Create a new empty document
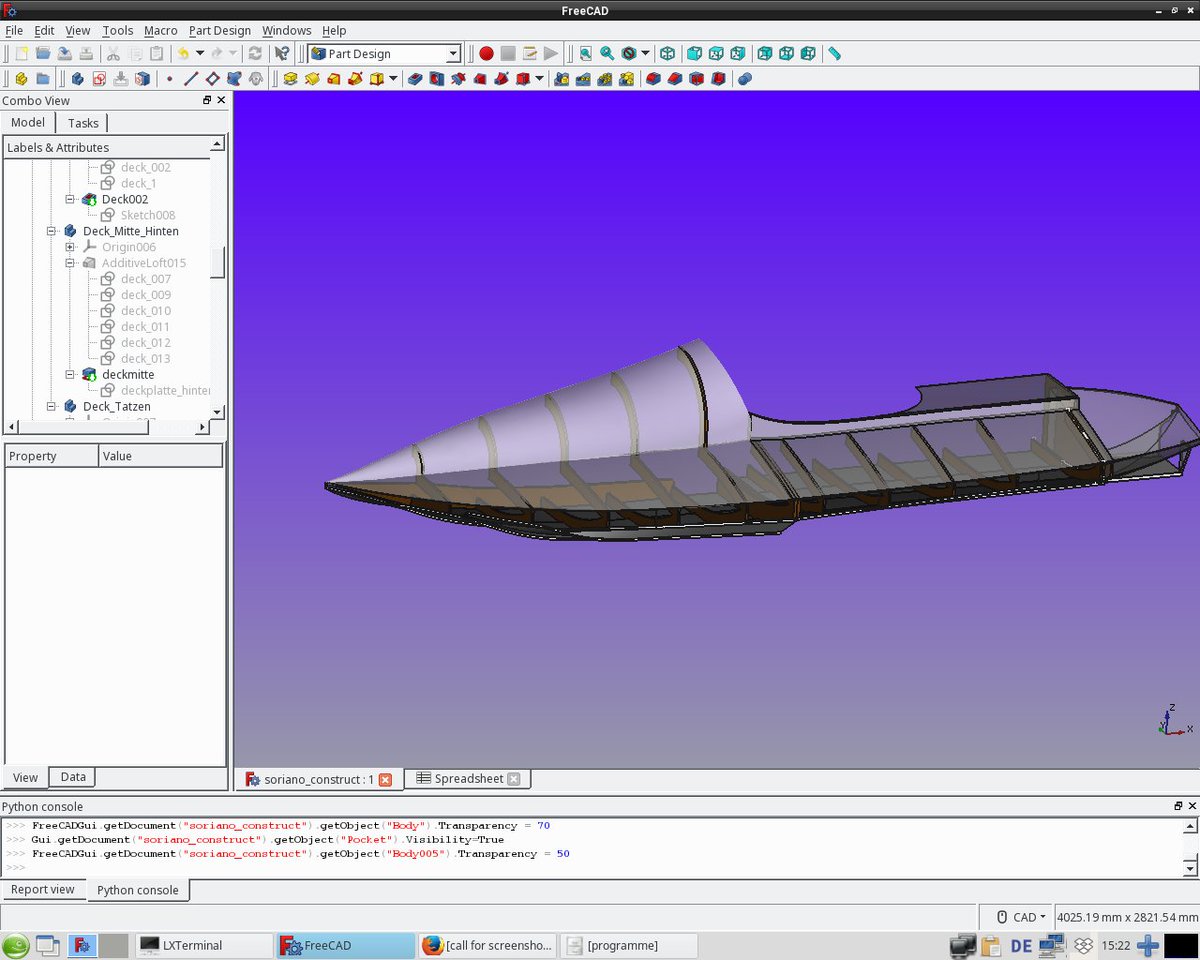The image size is (1200, 960). [x=21, y=53]
